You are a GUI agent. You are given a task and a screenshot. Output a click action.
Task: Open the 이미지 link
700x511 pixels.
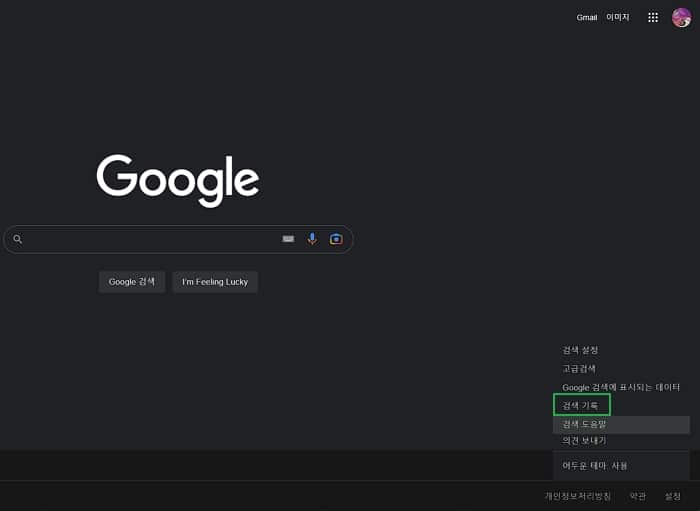tap(617, 17)
